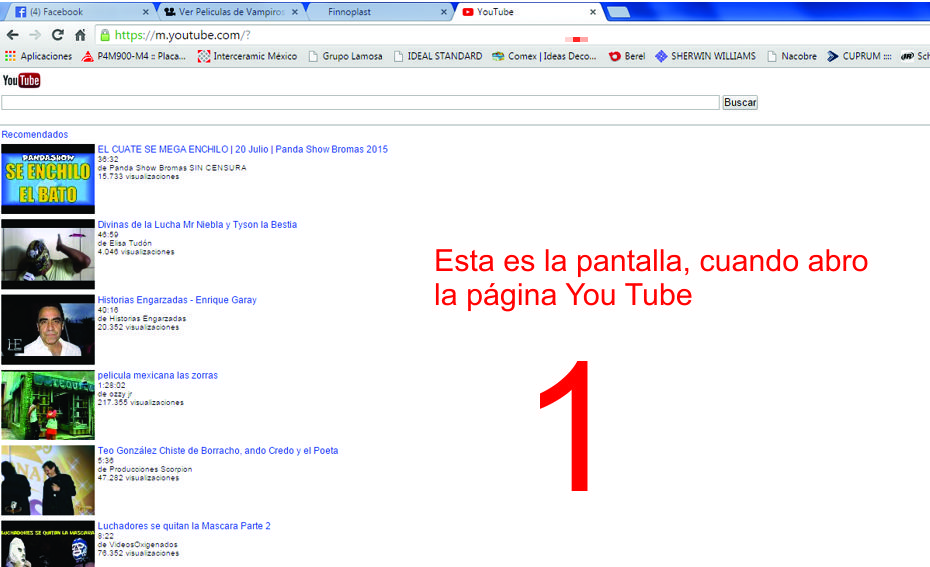Image resolution: width=930 pixels, height=567 pixels.
Task: Click 'de Historias Engarzadas' channel text
Action: (142, 318)
